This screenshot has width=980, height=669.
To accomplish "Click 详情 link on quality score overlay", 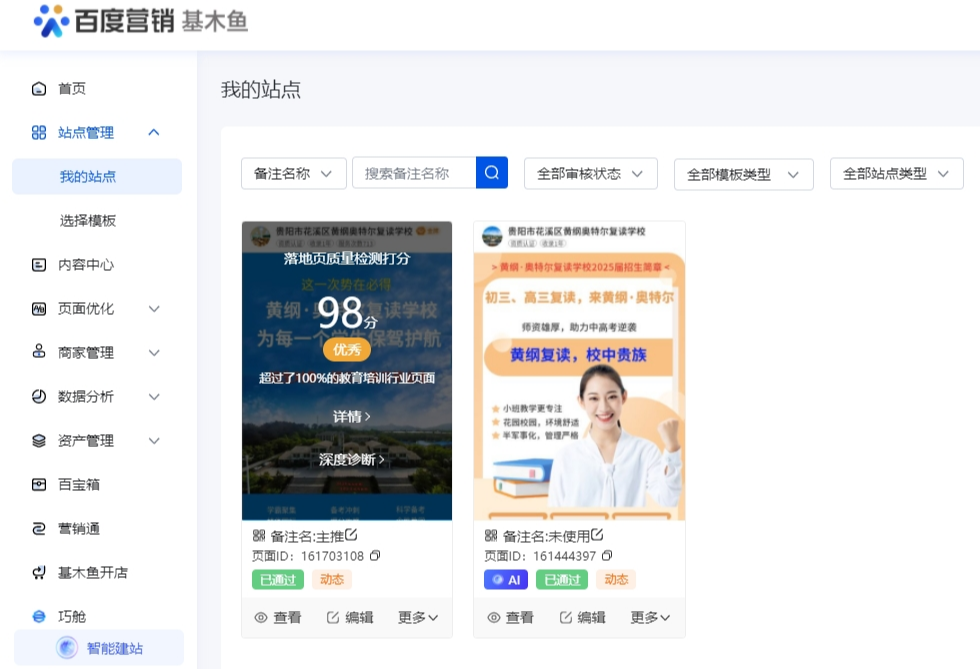I will point(351,416).
